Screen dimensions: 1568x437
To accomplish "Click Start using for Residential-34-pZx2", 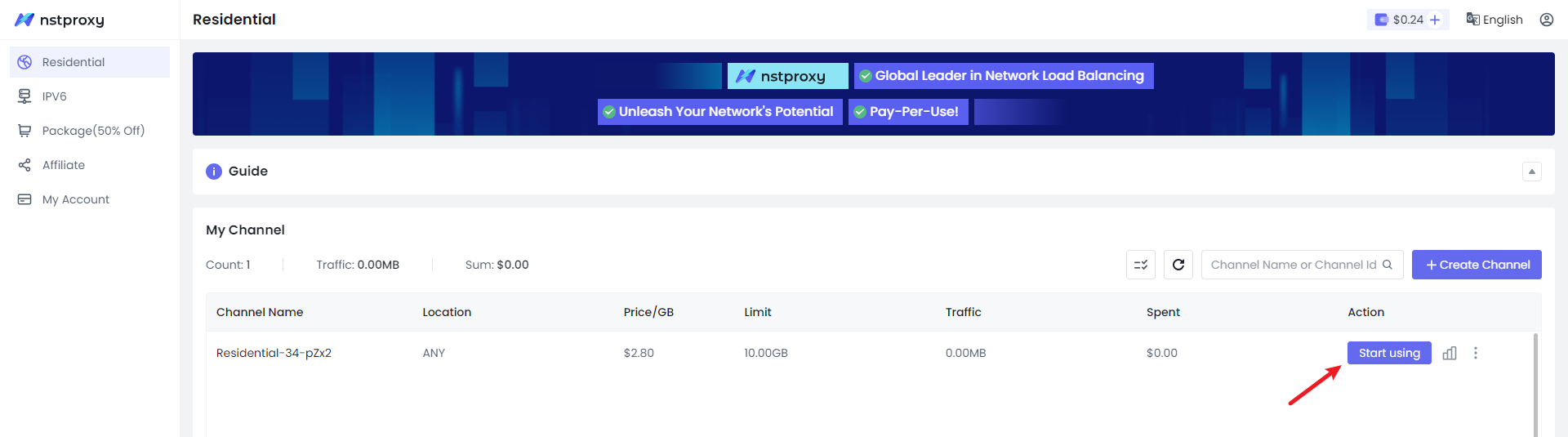I will [x=1389, y=353].
